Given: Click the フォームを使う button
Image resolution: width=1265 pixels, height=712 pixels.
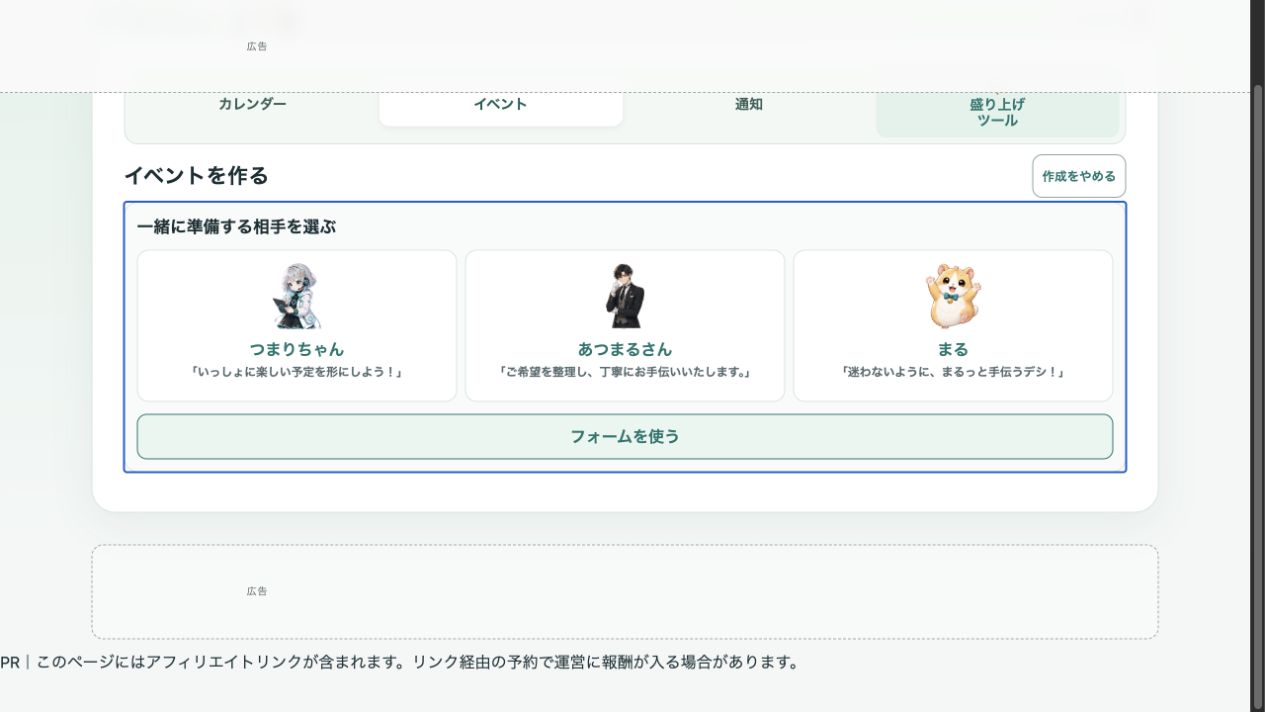Looking at the screenshot, I should [x=625, y=436].
